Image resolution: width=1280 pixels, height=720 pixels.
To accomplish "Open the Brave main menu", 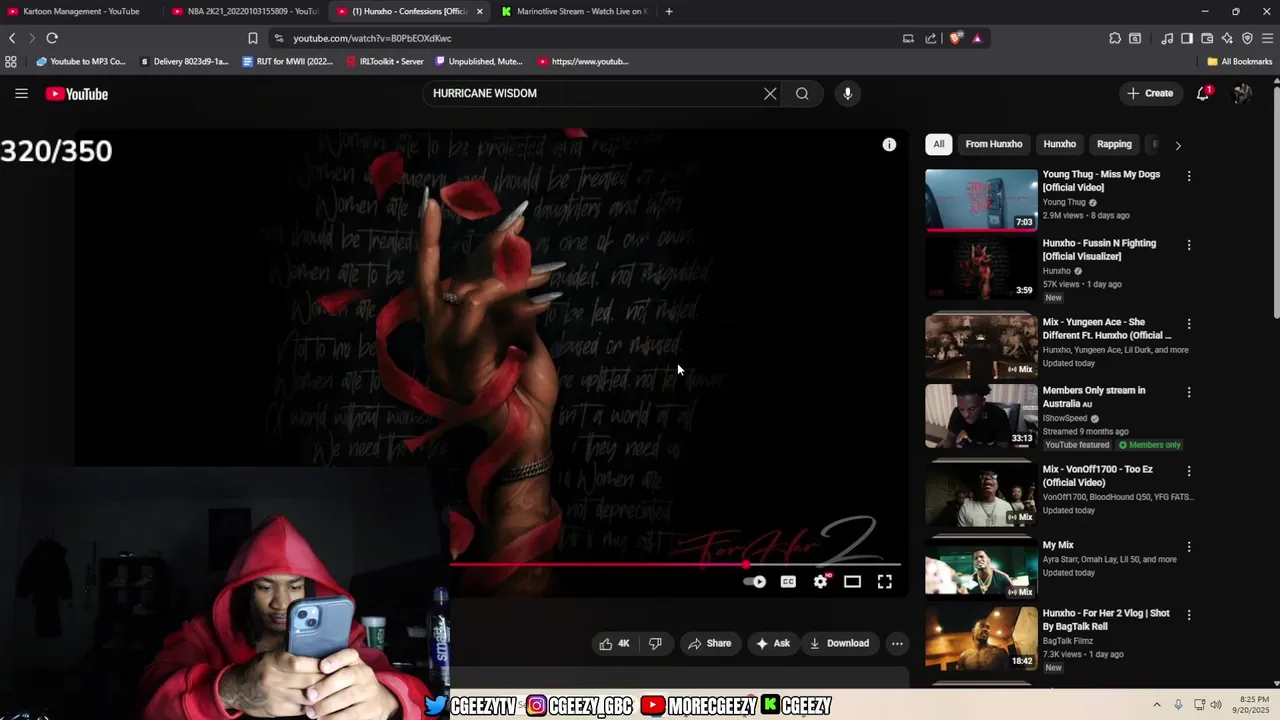I will coord(1268,38).
